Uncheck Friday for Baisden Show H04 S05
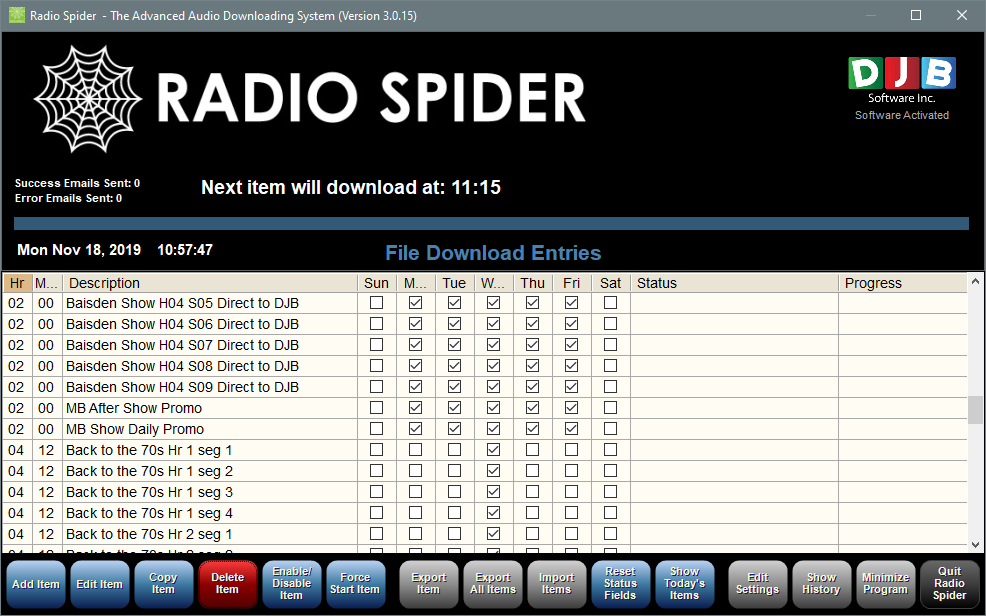This screenshot has height=616, width=986. [571, 303]
